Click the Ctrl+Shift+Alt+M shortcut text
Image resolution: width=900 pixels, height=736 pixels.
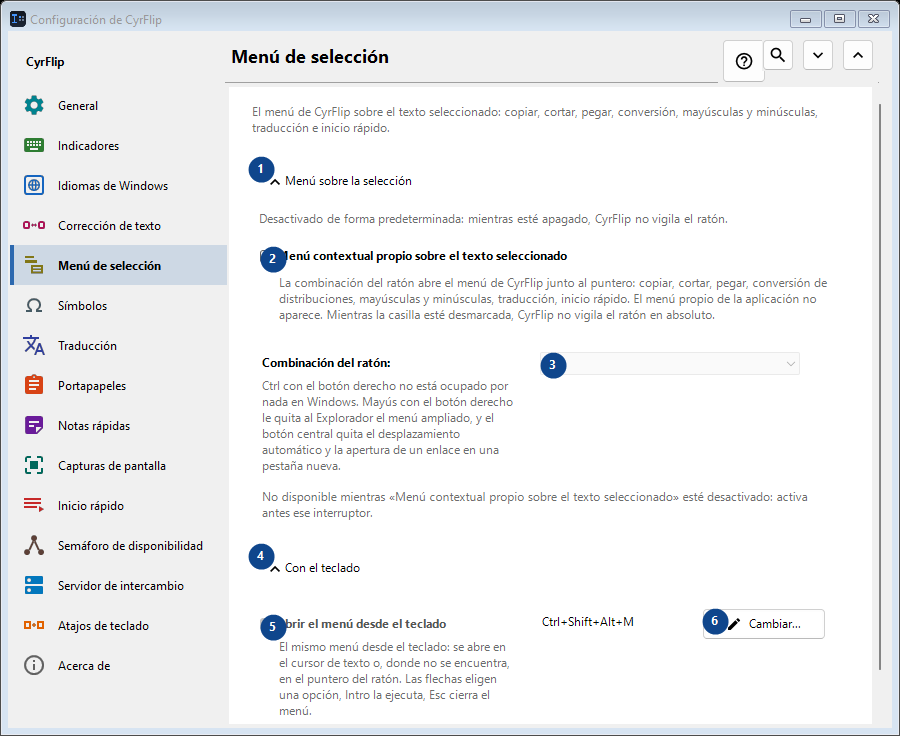click(588, 622)
